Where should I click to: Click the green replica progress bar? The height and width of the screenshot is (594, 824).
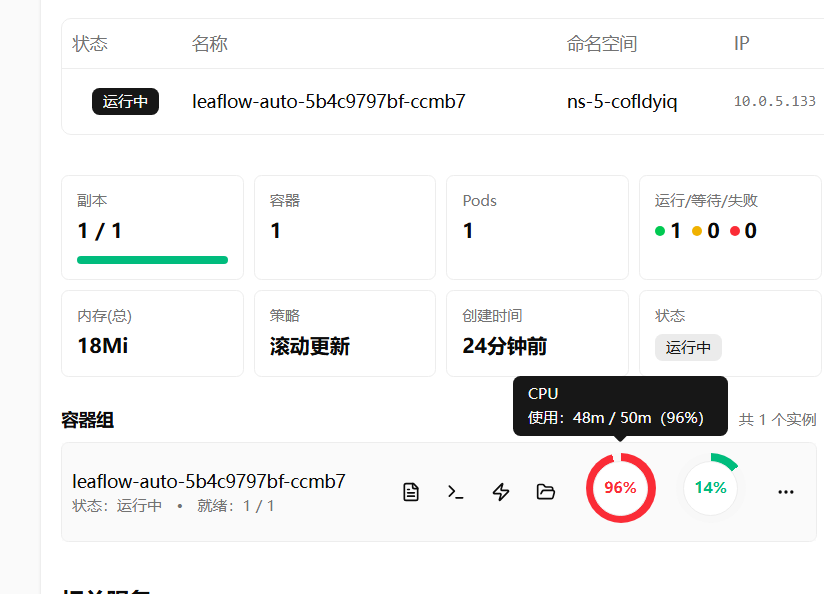152,260
